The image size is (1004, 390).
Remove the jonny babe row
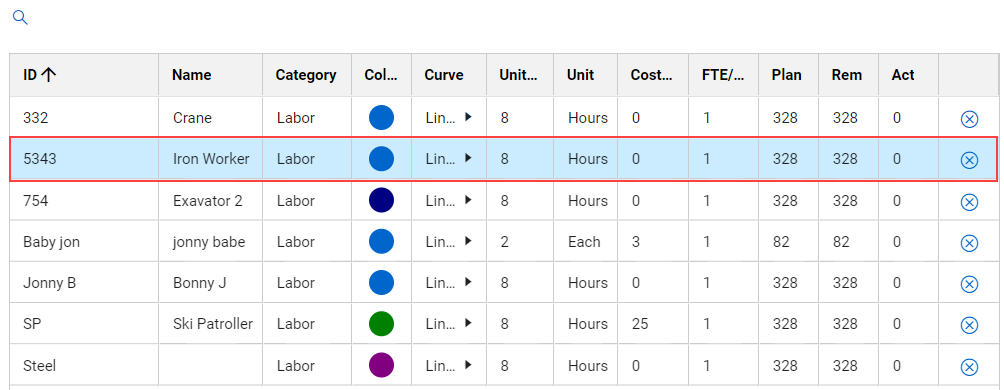(x=969, y=243)
